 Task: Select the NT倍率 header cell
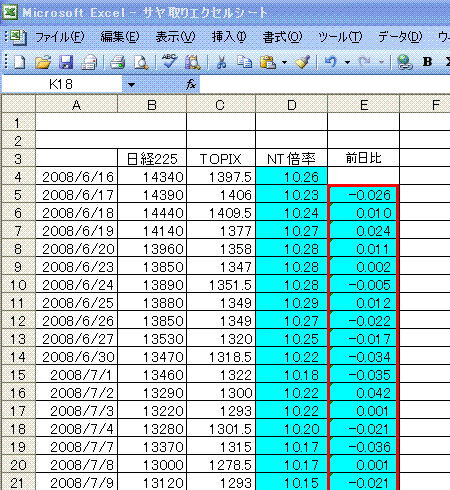(x=292, y=158)
